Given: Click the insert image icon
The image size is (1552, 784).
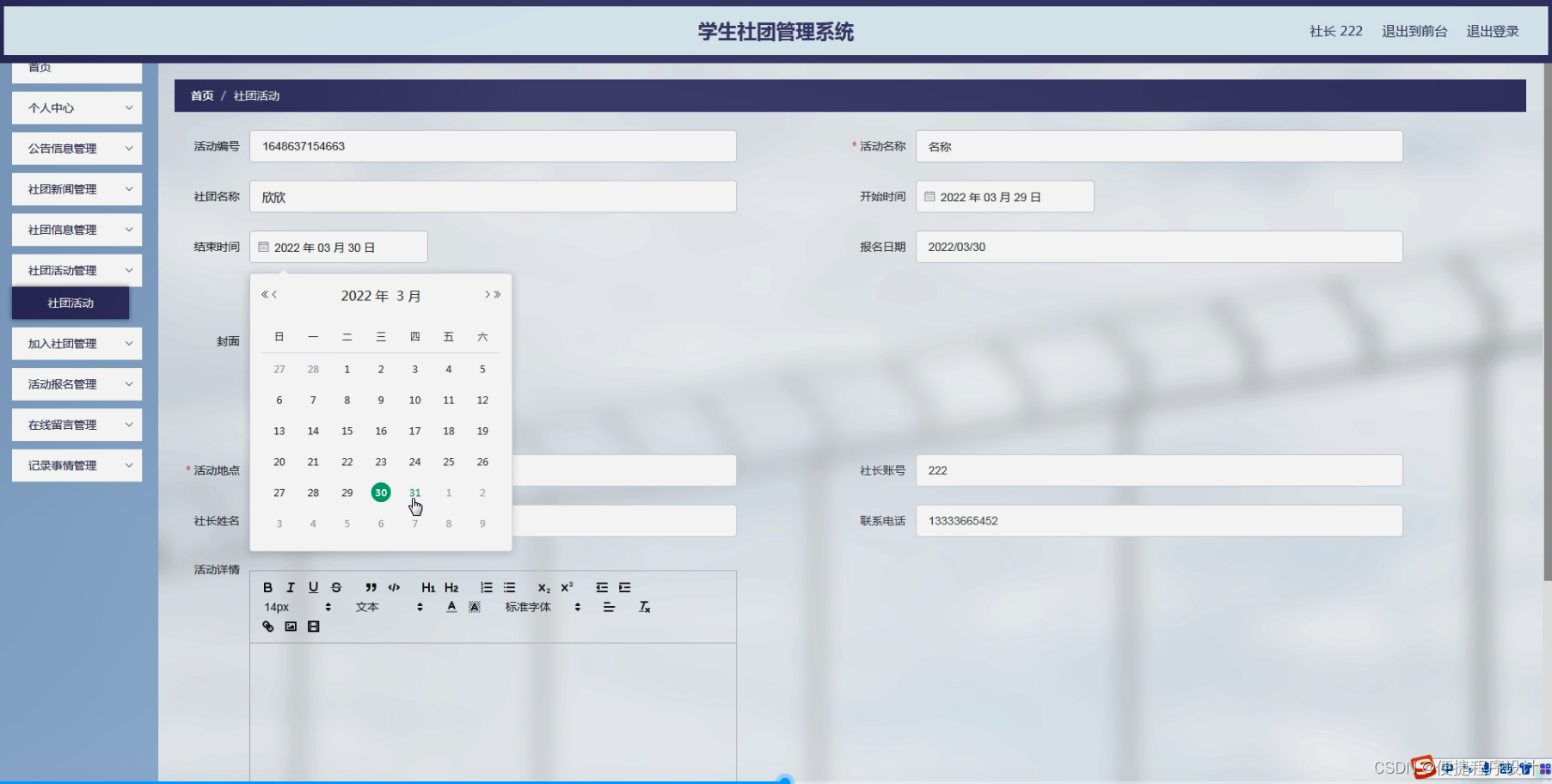Looking at the screenshot, I should [x=290, y=627].
